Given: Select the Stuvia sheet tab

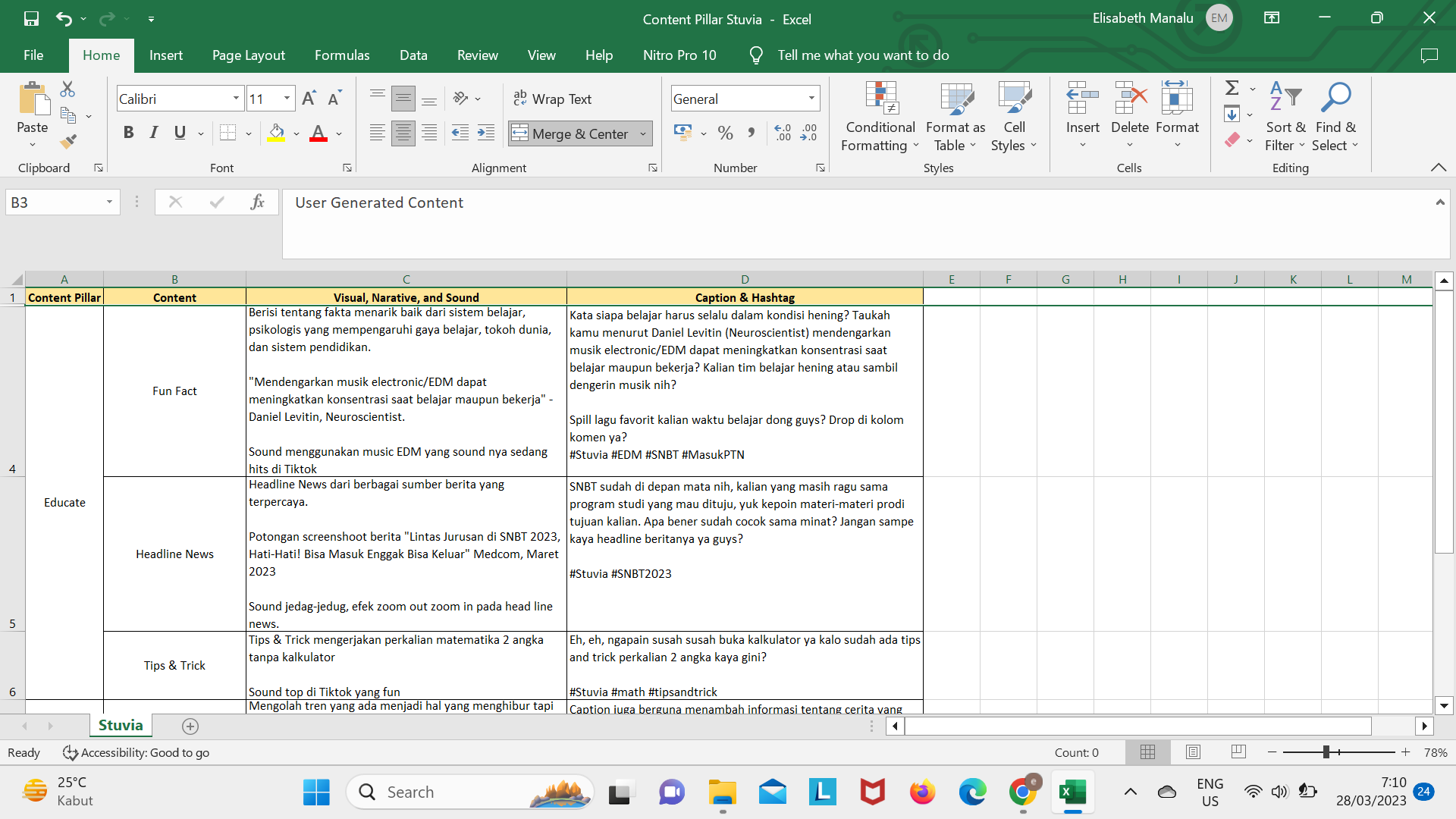Looking at the screenshot, I should [x=121, y=726].
